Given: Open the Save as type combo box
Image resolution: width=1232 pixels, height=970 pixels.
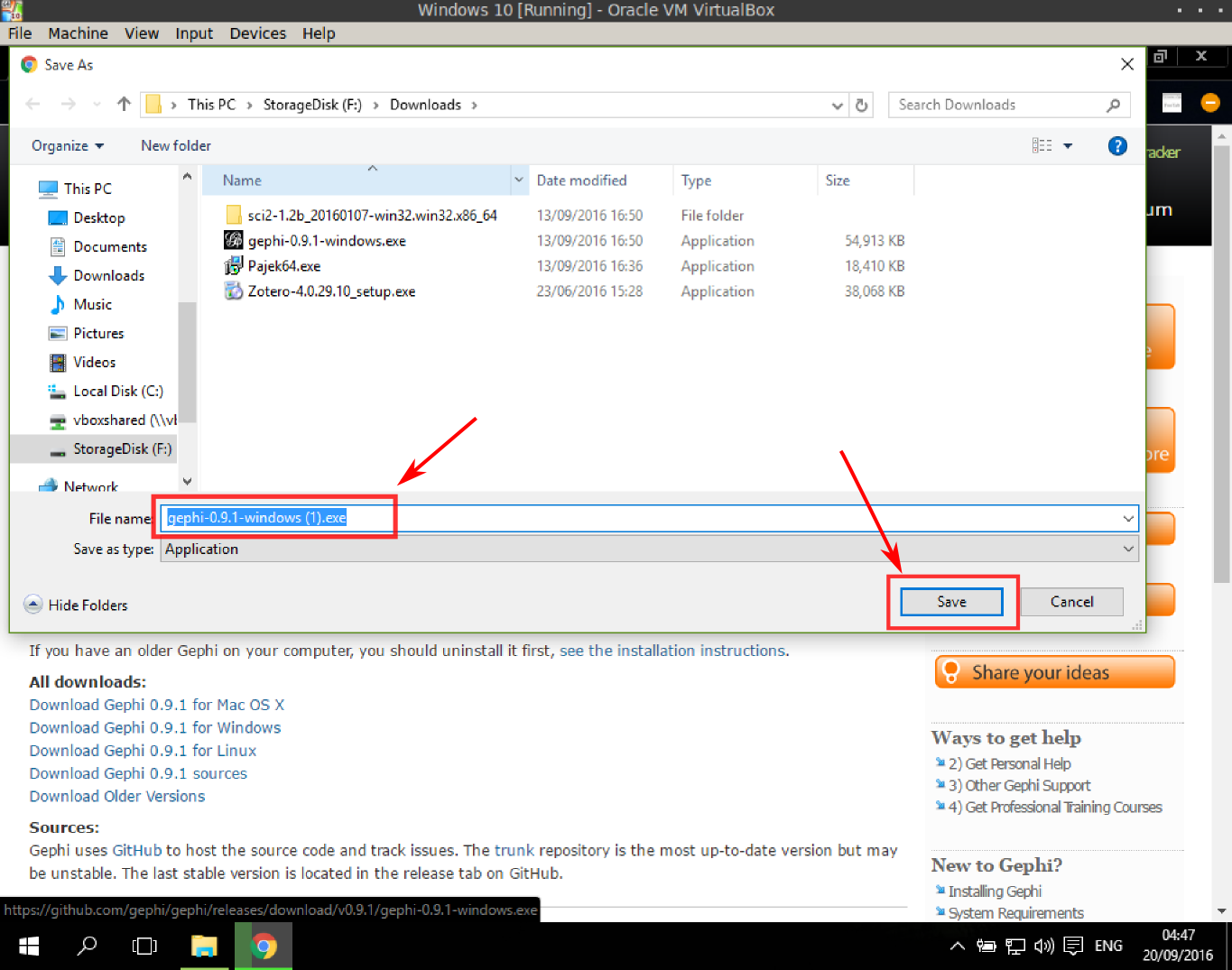Looking at the screenshot, I should pos(649,549).
